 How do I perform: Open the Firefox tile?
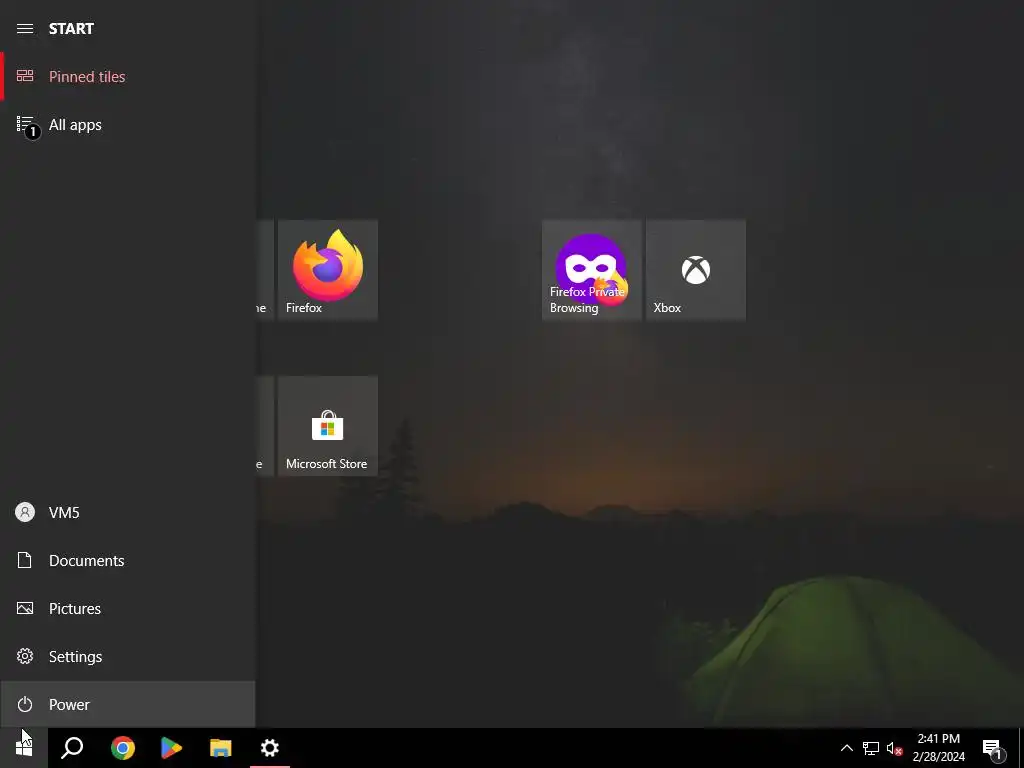(x=328, y=270)
